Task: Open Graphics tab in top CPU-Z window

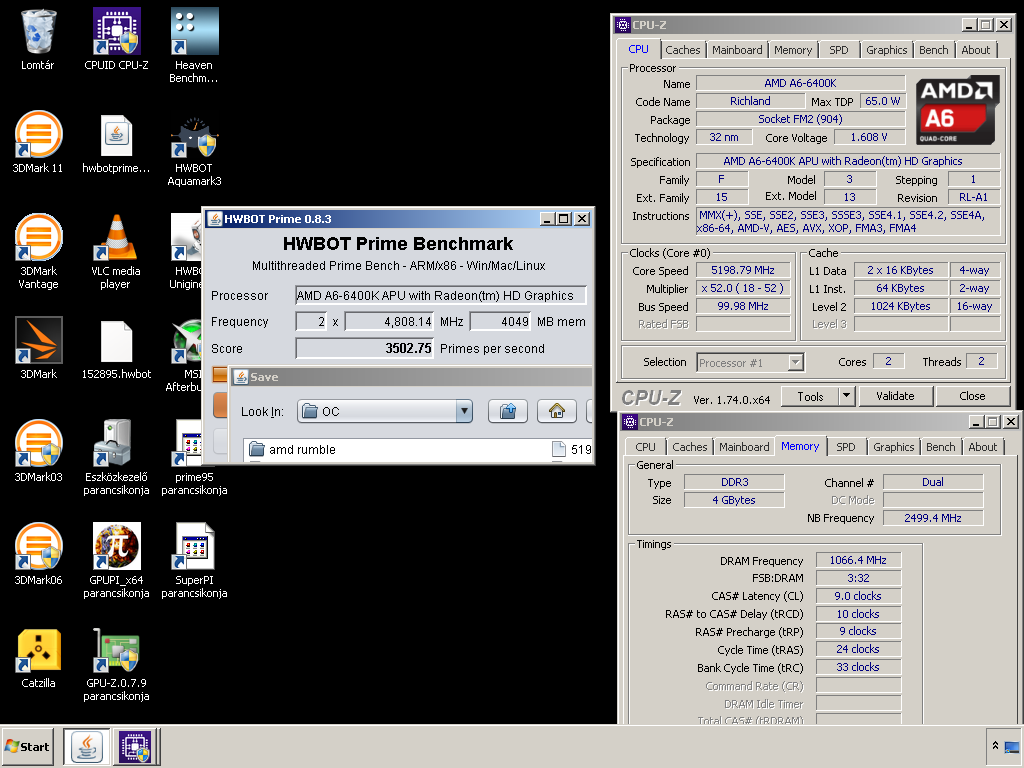Action: tap(886, 50)
